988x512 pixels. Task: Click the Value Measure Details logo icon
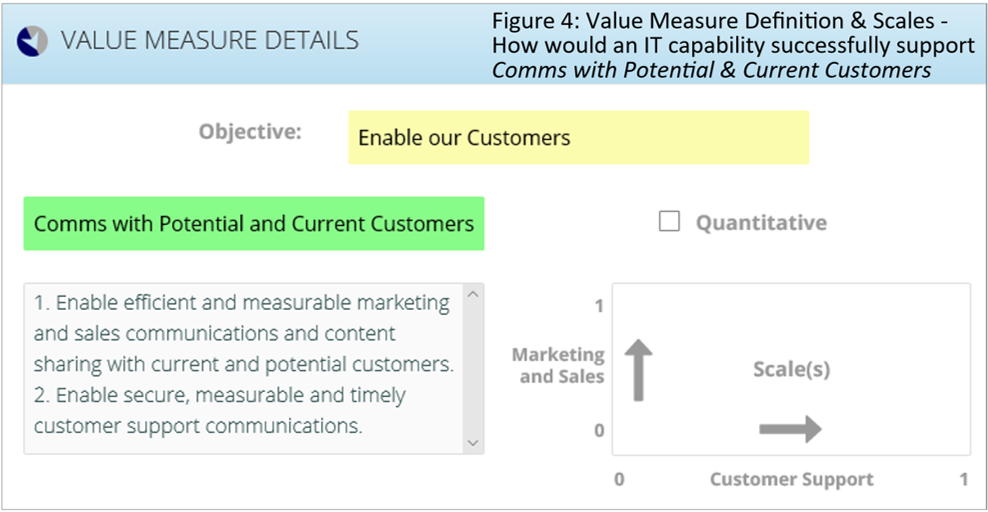(32, 42)
